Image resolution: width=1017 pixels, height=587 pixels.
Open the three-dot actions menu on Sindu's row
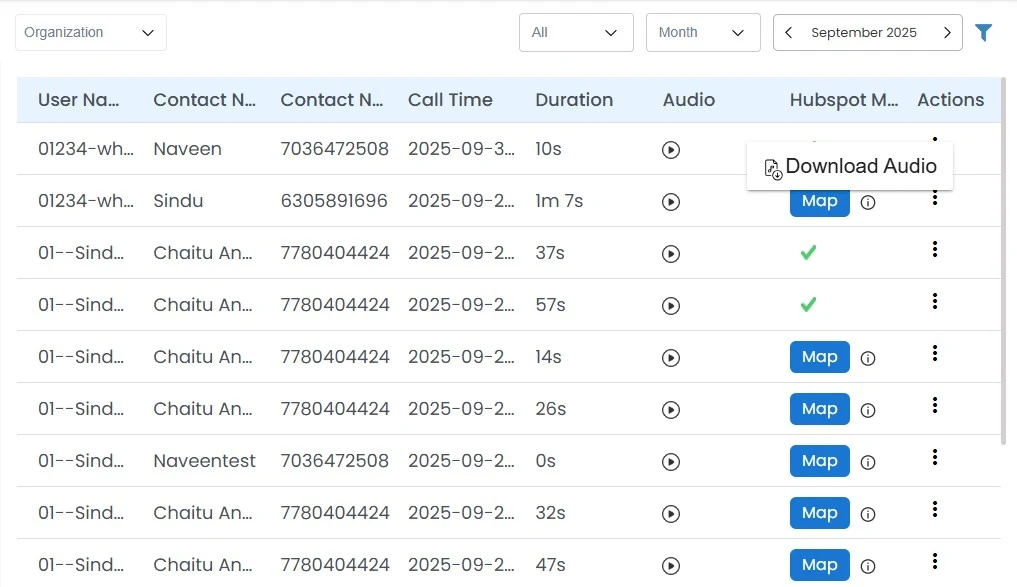click(935, 197)
